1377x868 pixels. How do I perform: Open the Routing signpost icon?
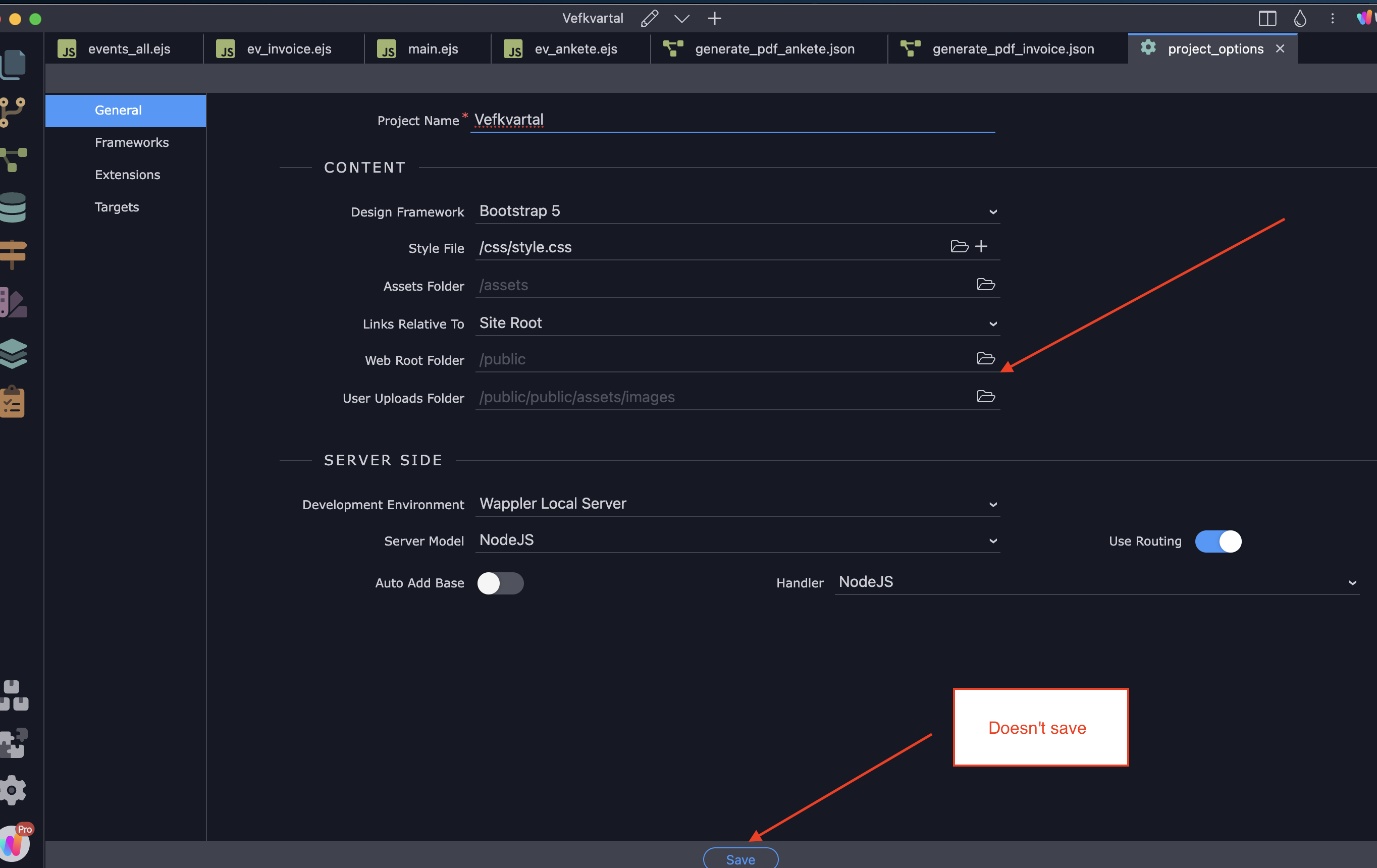13,254
